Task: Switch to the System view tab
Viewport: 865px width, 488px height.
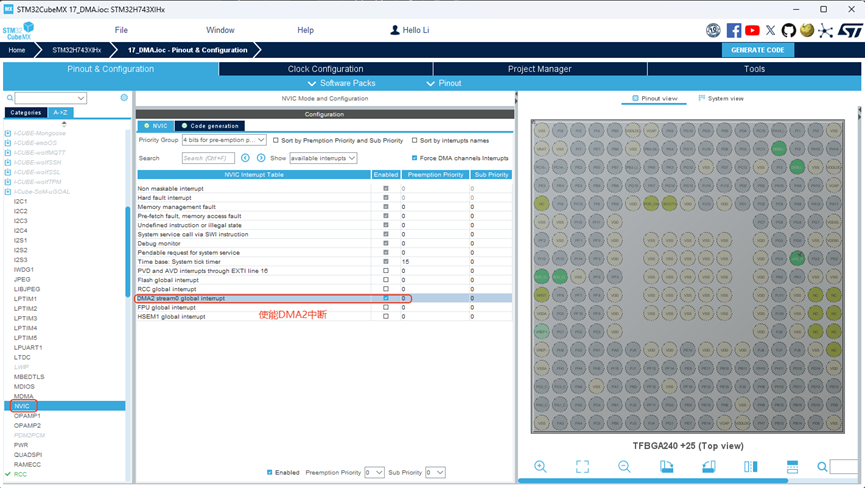Action: click(x=721, y=99)
